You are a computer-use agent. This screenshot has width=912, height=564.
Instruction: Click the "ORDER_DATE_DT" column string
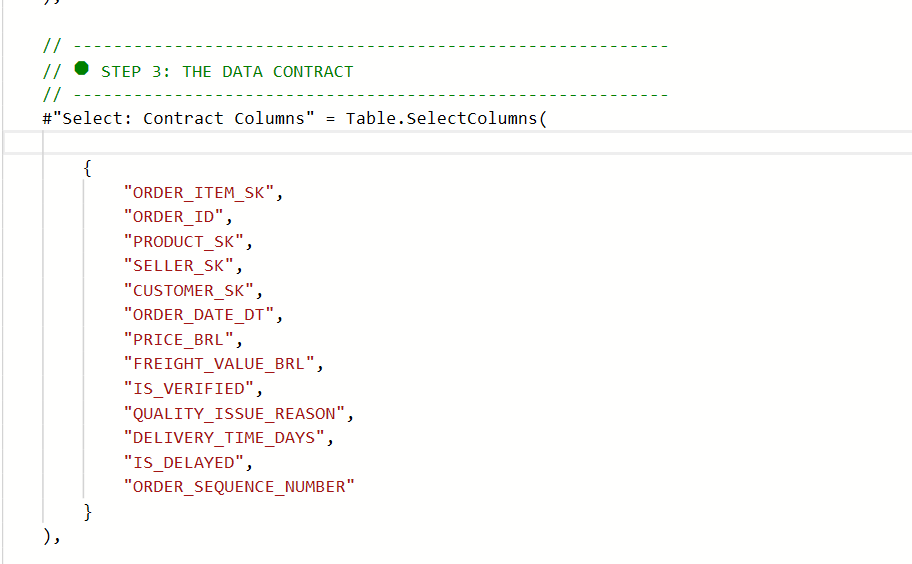199,315
